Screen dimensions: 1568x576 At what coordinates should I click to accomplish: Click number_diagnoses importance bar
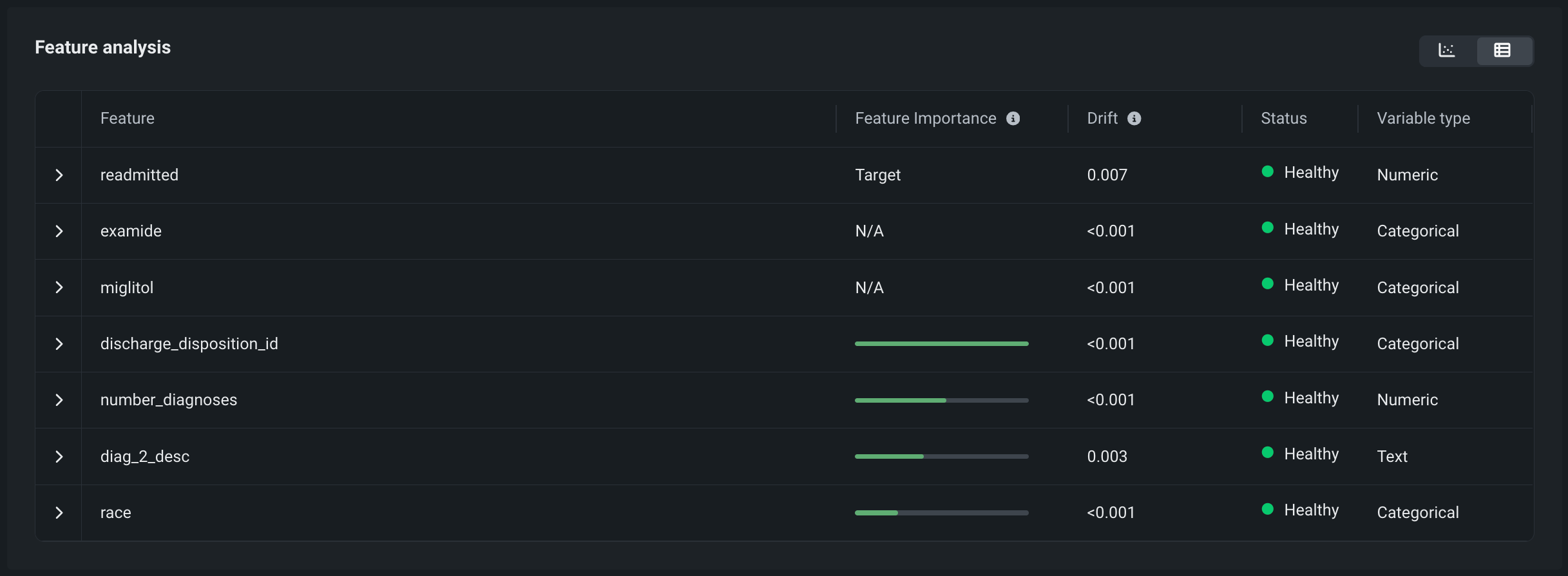(941, 400)
